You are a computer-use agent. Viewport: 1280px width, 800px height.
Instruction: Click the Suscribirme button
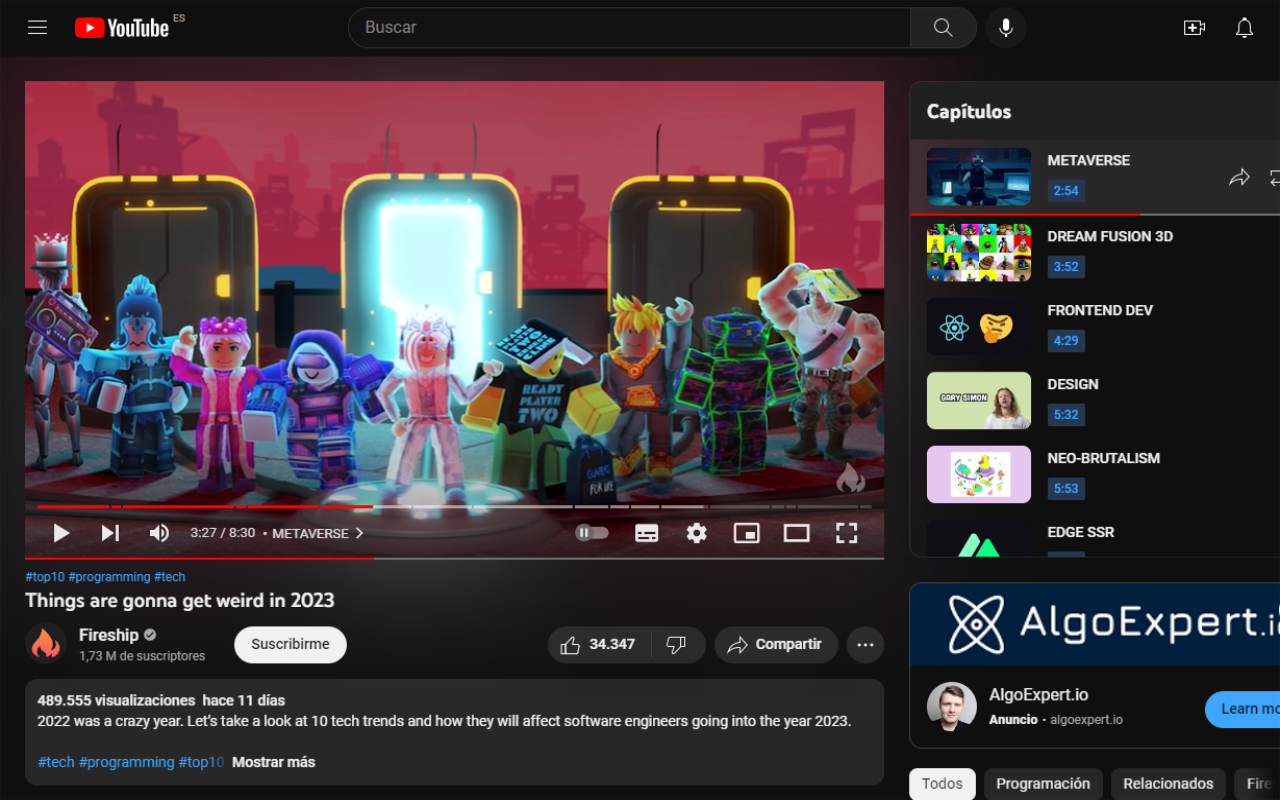pyautogui.click(x=290, y=645)
